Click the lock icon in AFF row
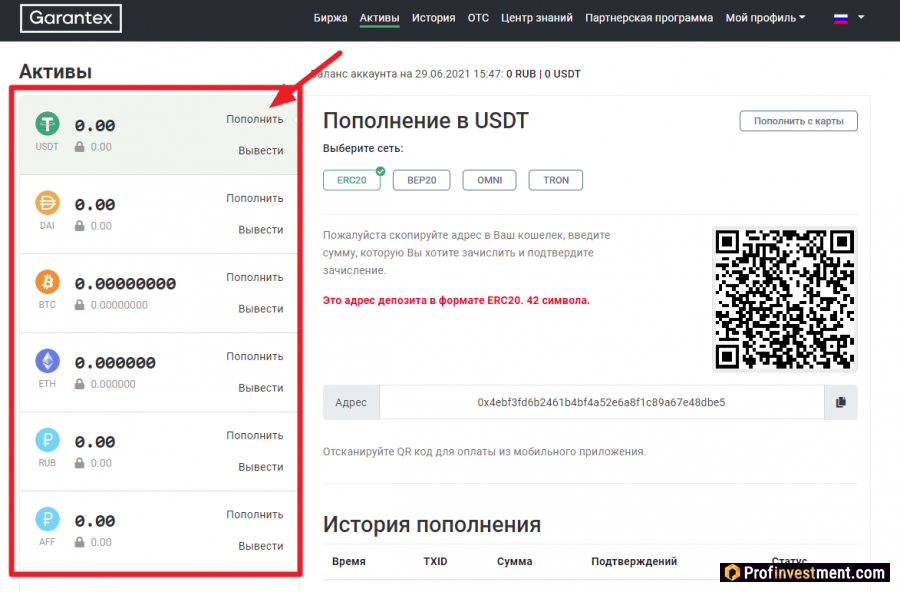 [x=80, y=542]
